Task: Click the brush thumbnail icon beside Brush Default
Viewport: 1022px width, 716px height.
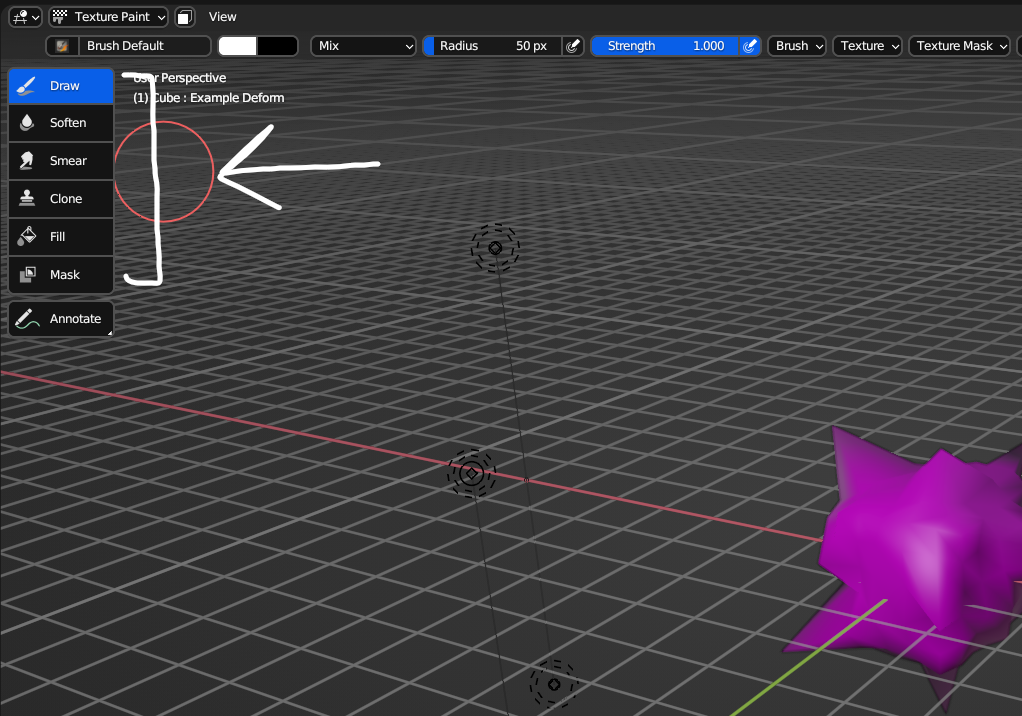Action: tap(63, 46)
